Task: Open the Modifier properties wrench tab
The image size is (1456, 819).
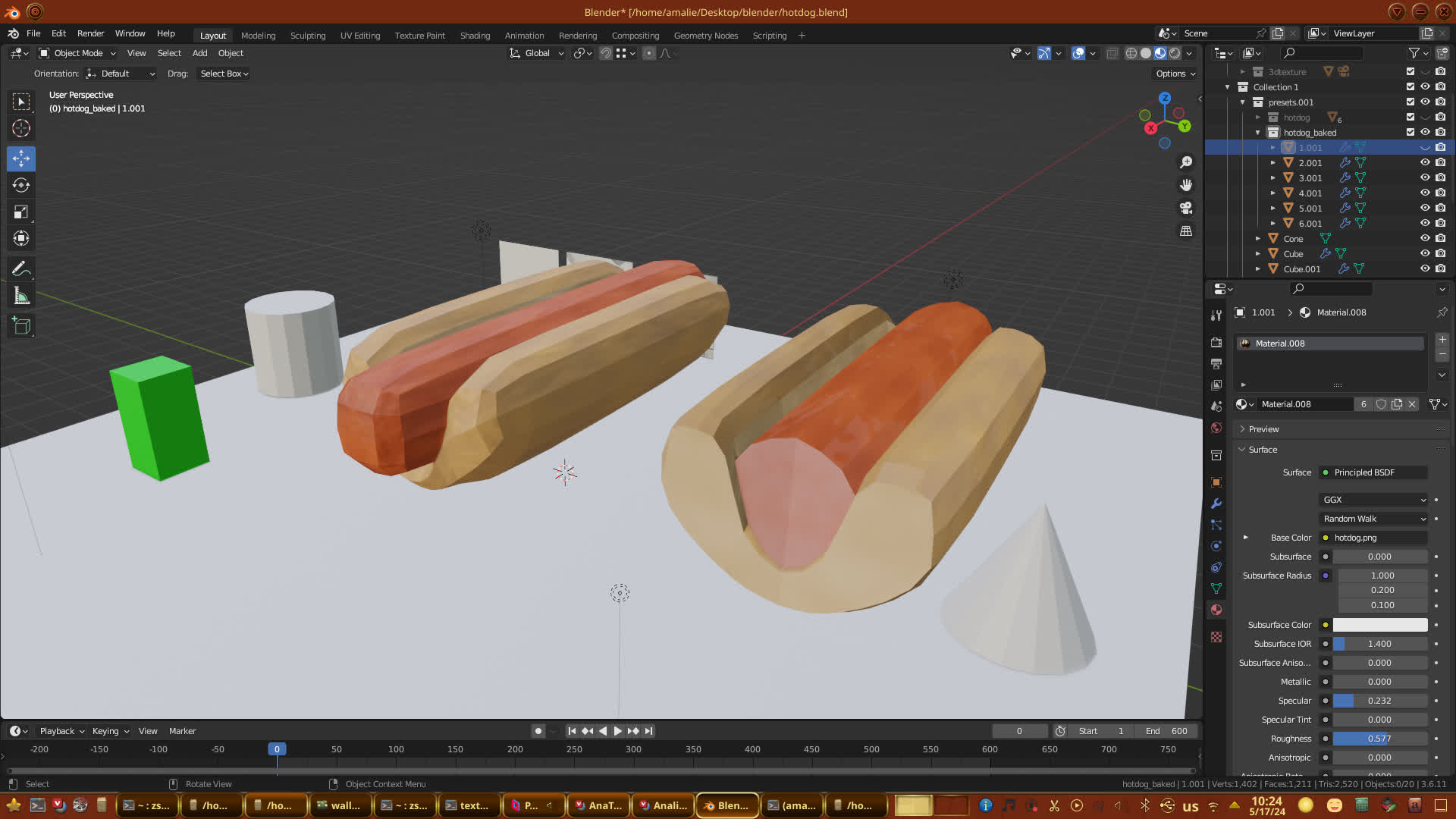Action: pyautogui.click(x=1216, y=504)
